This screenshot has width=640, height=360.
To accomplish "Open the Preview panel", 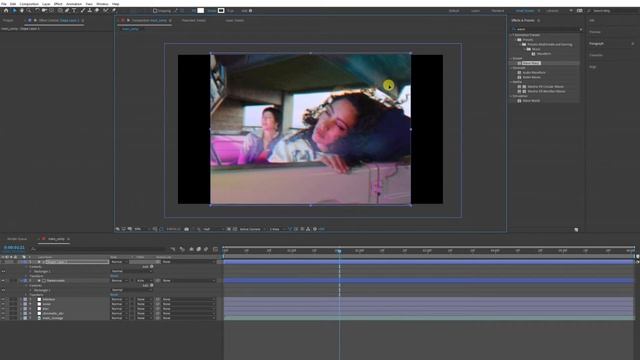I will pos(595,32).
